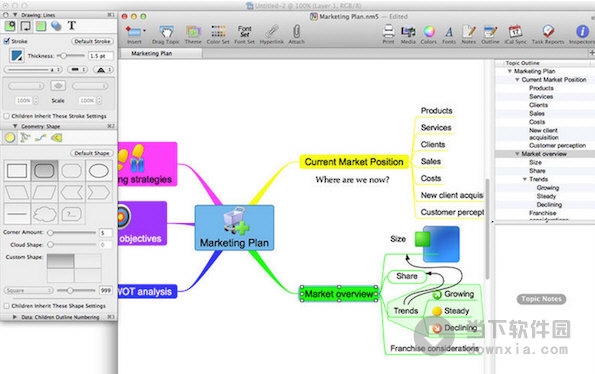595x374 pixels.
Task: Select the Text inspector T icon
Action: pyautogui.click(x=72, y=26)
